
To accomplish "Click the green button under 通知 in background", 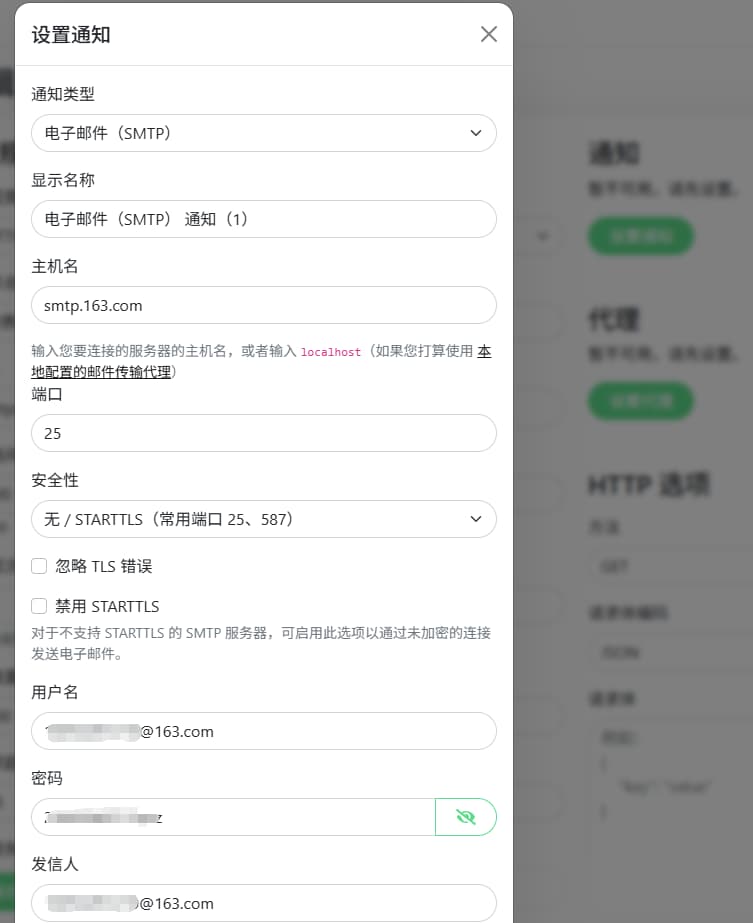I will click(641, 236).
